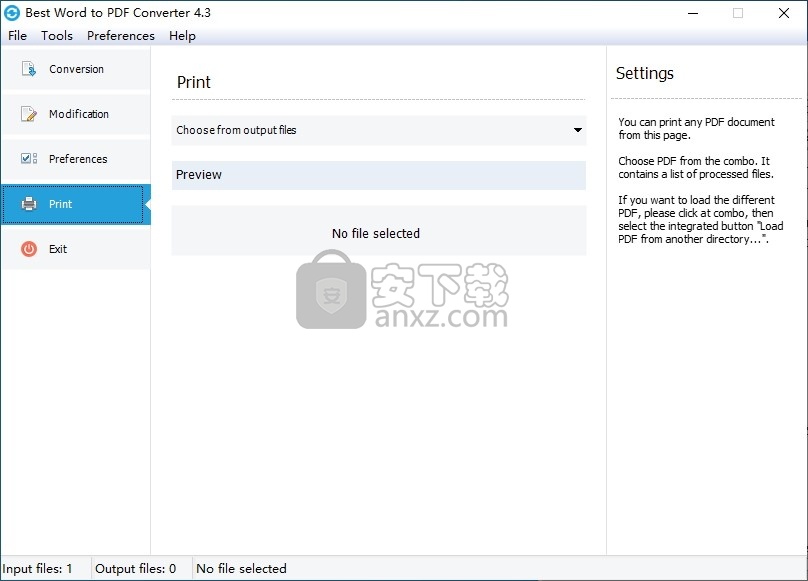Click 'Output files: 0' in status bar
The image size is (808, 581).
[136, 569]
